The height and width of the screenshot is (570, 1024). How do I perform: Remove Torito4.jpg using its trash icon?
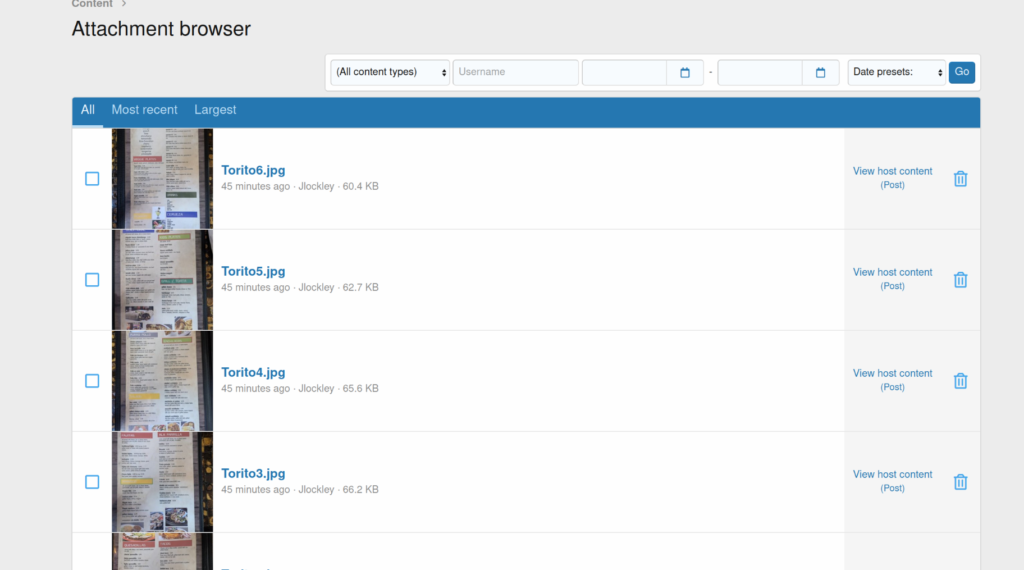click(x=960, y=381)
